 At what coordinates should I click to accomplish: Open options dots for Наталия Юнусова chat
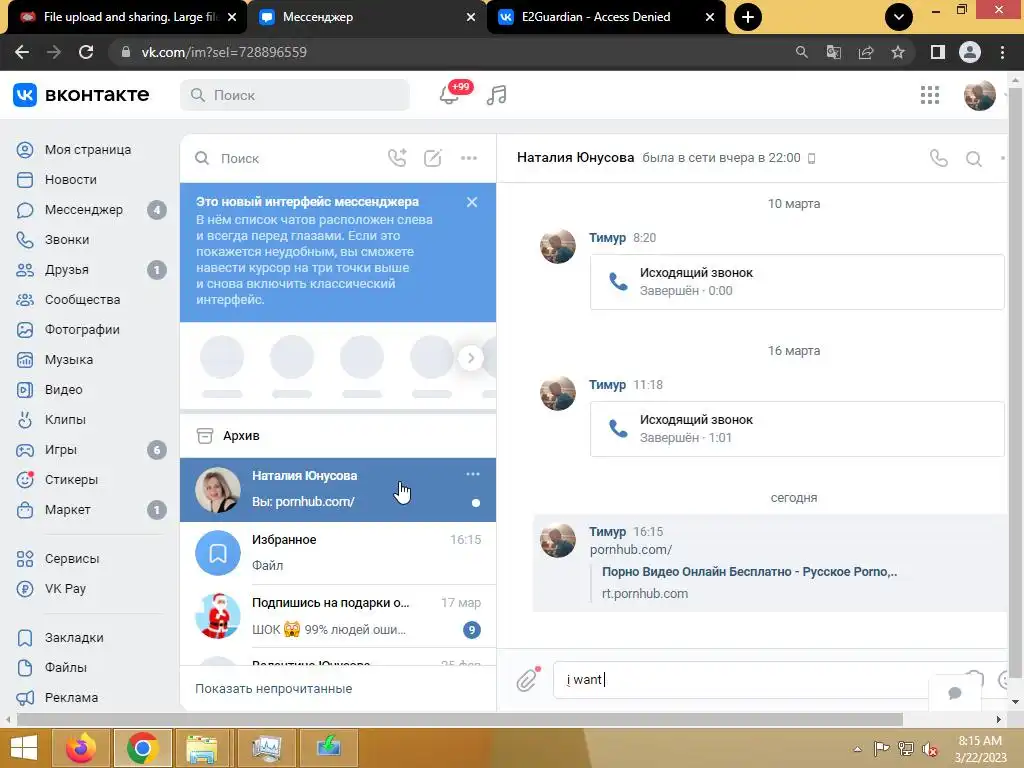[x=473, y=474]
